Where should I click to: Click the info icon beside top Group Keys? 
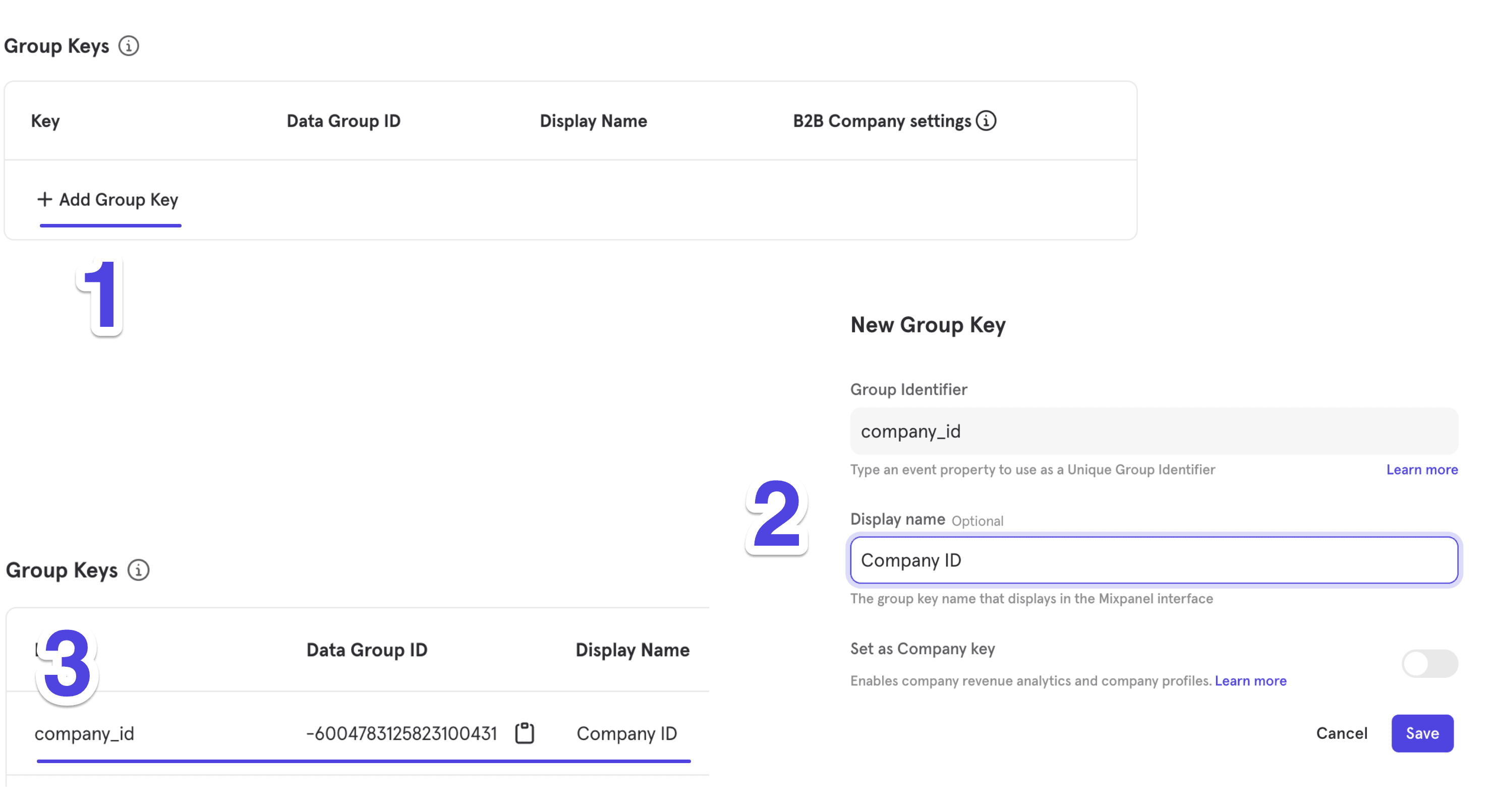[x=128, y=46]
